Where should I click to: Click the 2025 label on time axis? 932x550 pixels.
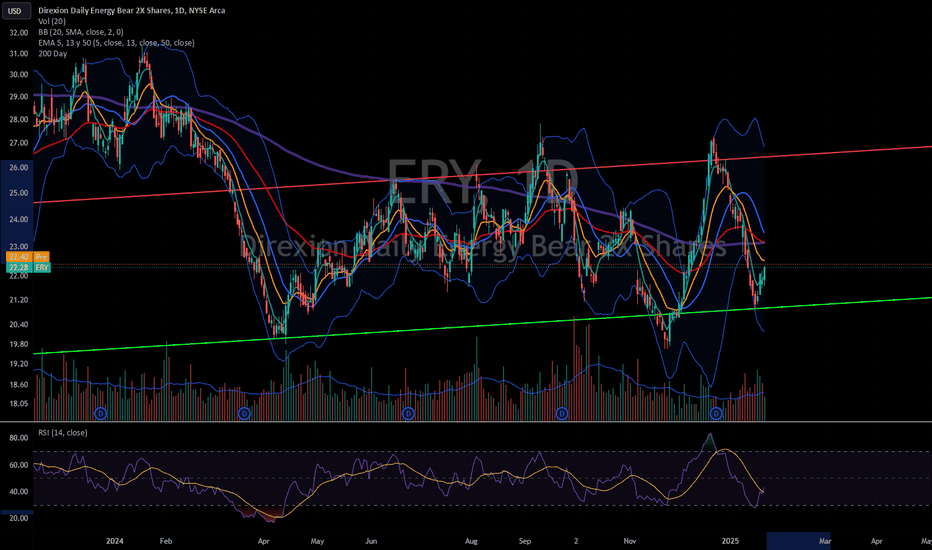731,541
